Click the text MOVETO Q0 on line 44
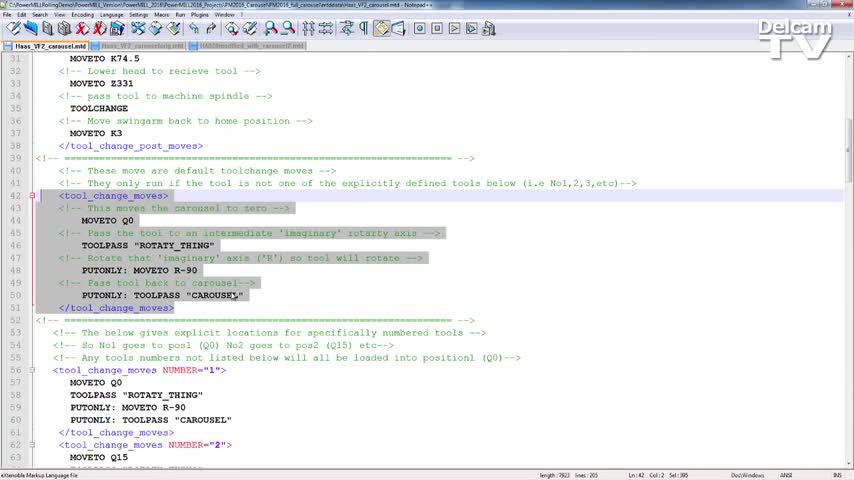This screenshot has height=480, width=854. point(107,221)
